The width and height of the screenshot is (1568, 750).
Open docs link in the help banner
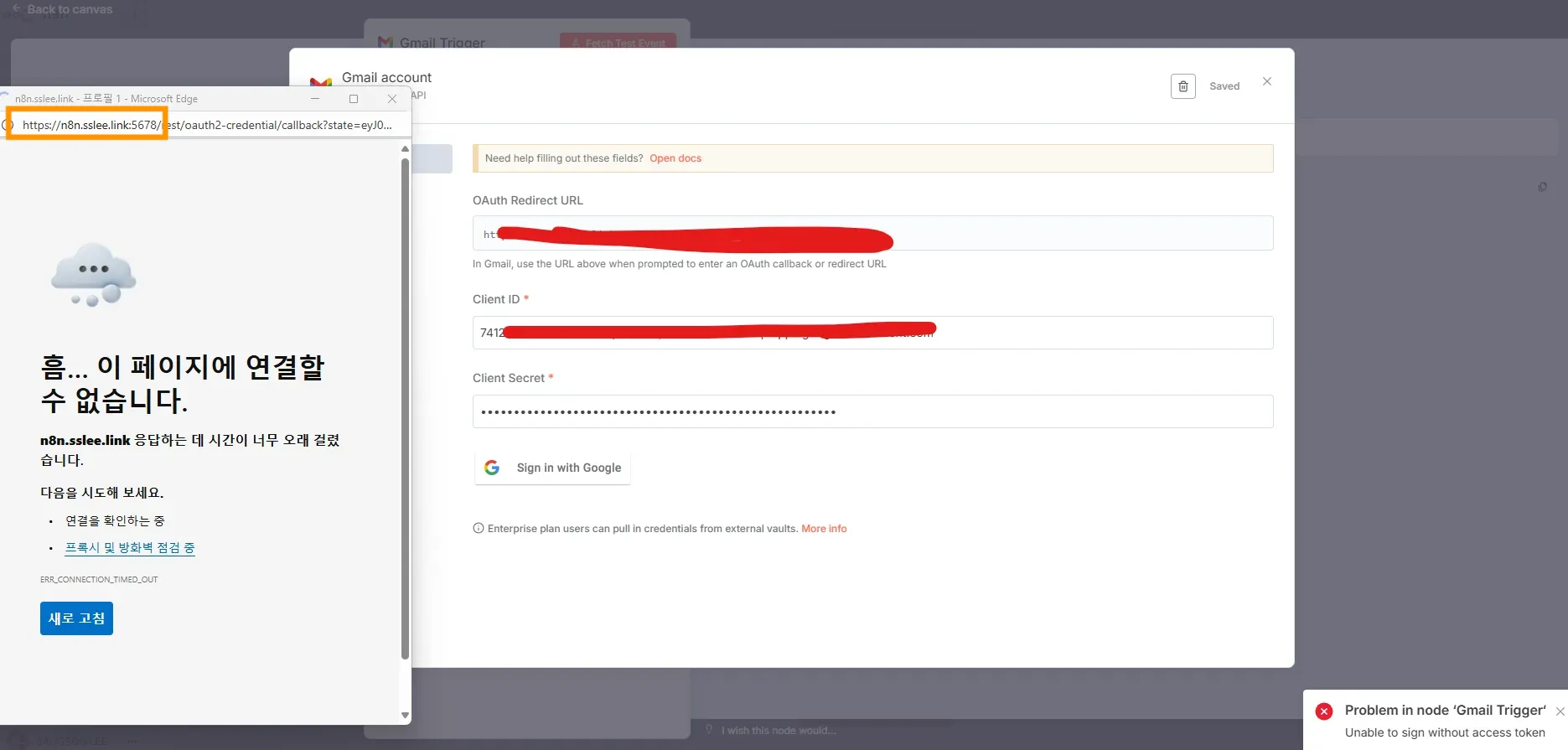tap(675, 158)
